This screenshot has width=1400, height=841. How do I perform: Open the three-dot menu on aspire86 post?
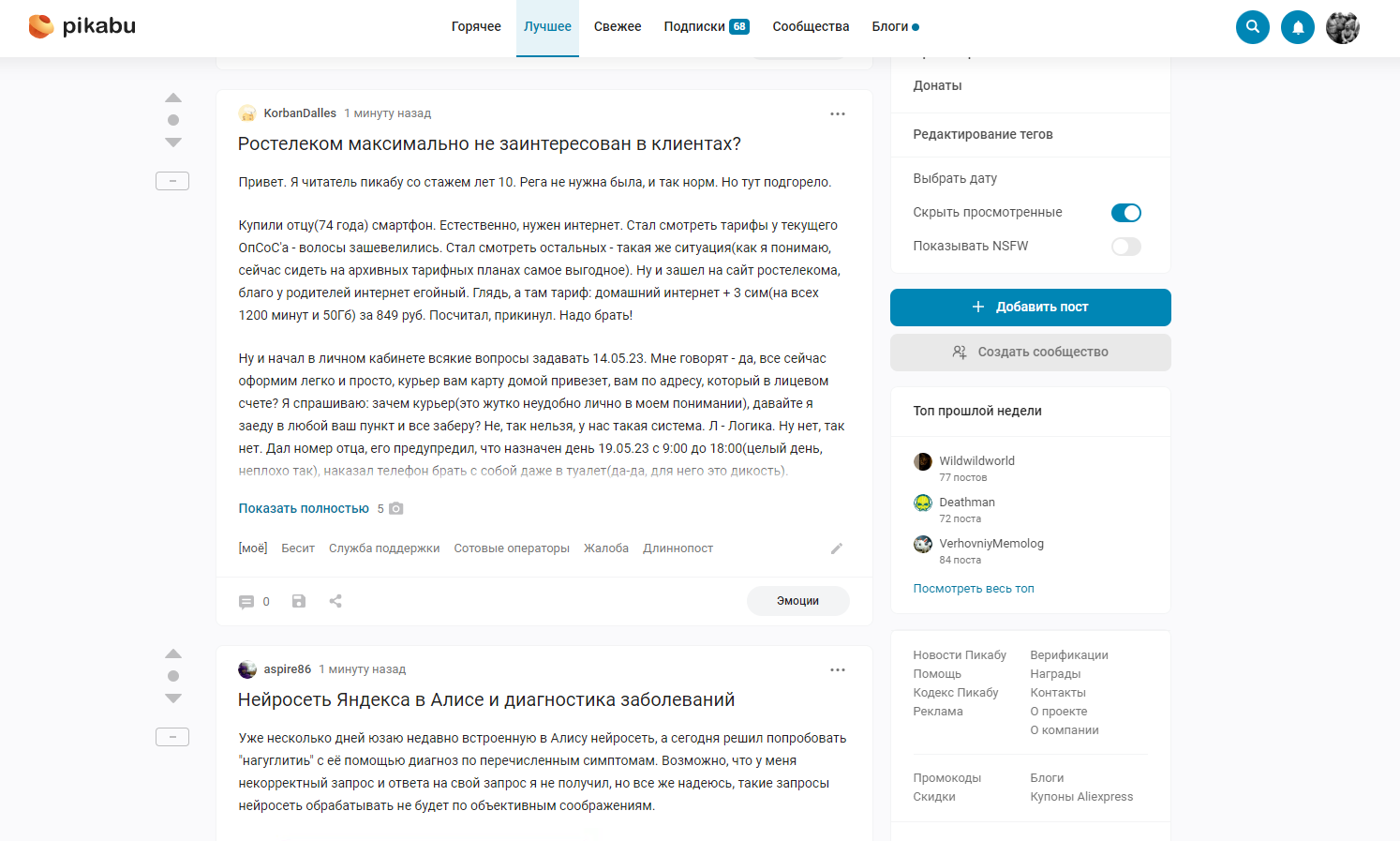(x=838, y=669)
